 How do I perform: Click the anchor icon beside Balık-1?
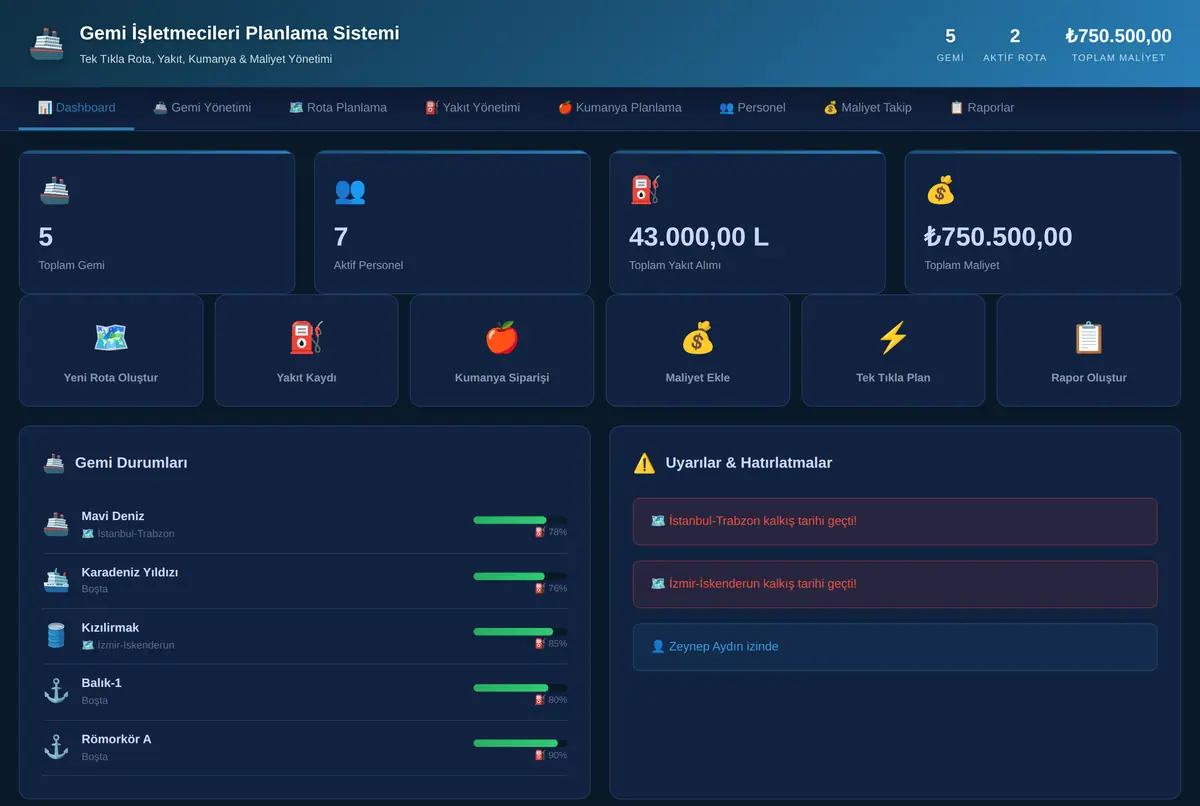[56, 691]
